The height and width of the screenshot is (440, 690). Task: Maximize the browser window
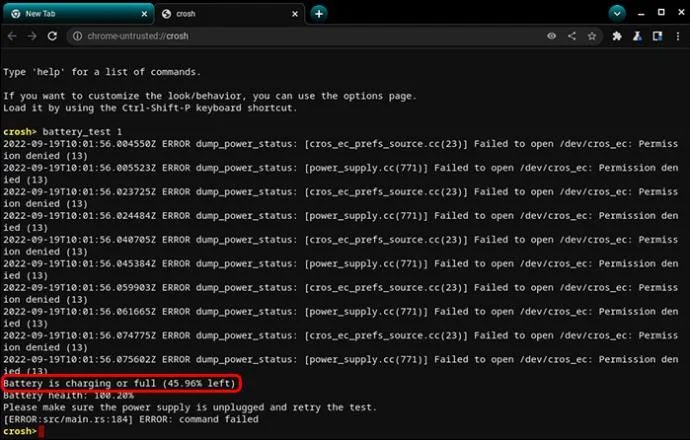click(x=661, y=12)
